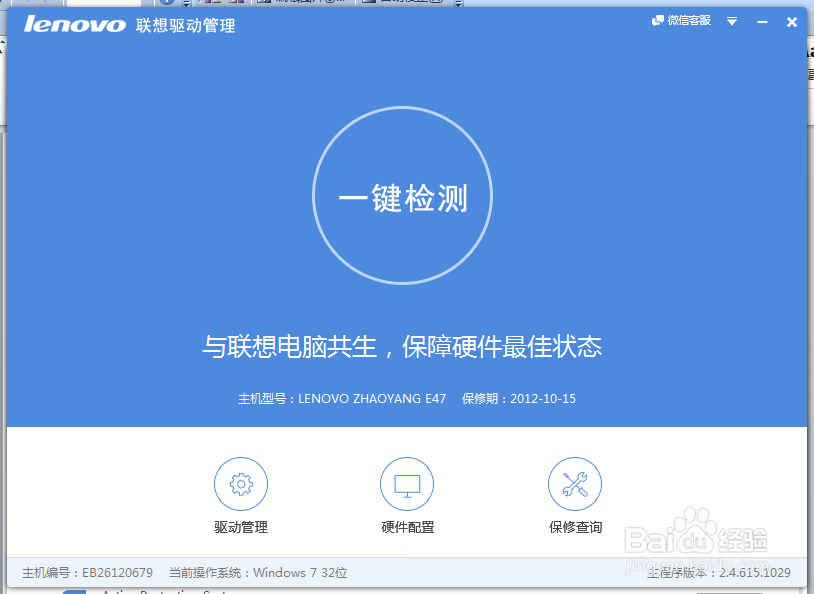
Task: Open 驱动管理 gear icon
Action: pyautogui.click(x=241, y=484)
